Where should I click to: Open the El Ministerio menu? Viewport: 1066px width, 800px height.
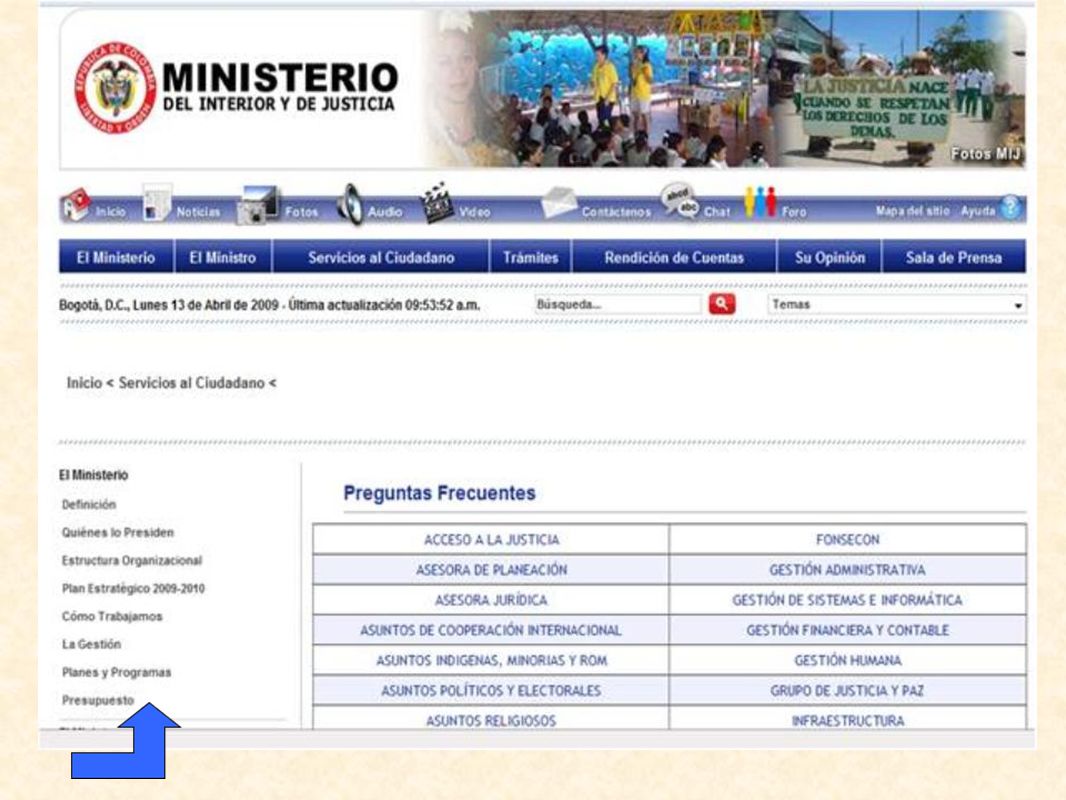click(x=116, y=258)
